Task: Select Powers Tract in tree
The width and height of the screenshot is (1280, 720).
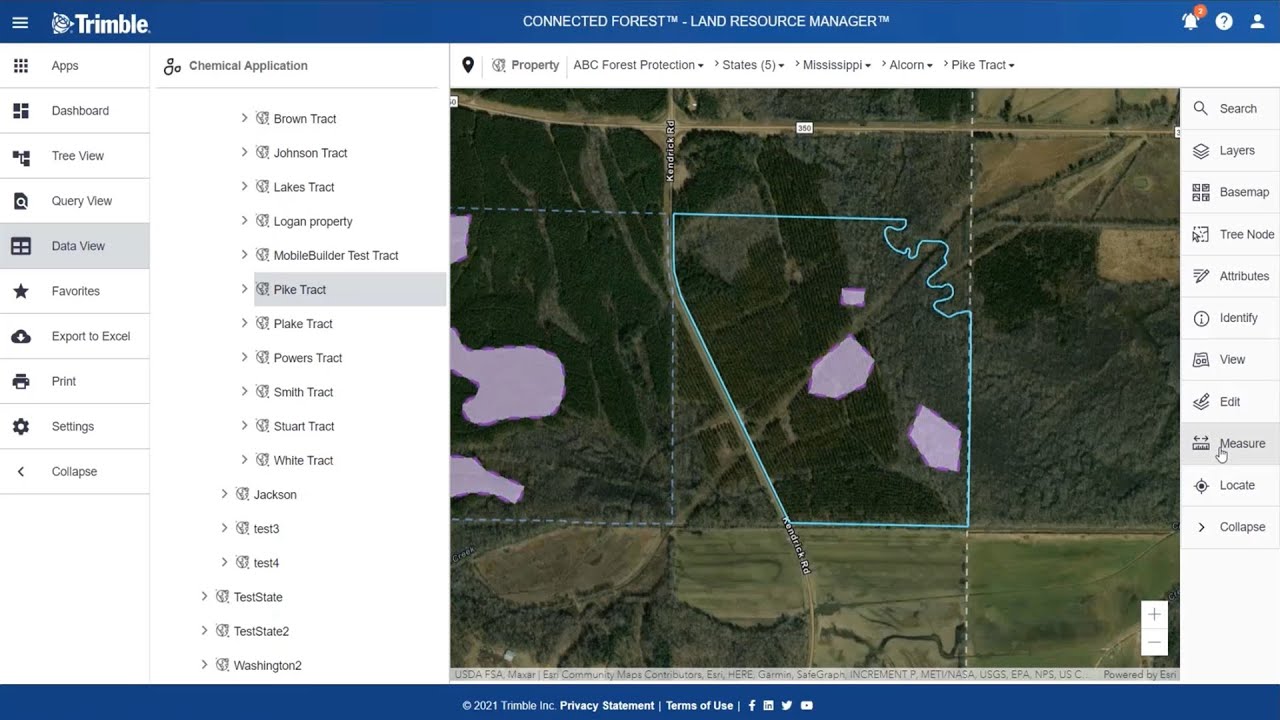Action: click(308, 358)
